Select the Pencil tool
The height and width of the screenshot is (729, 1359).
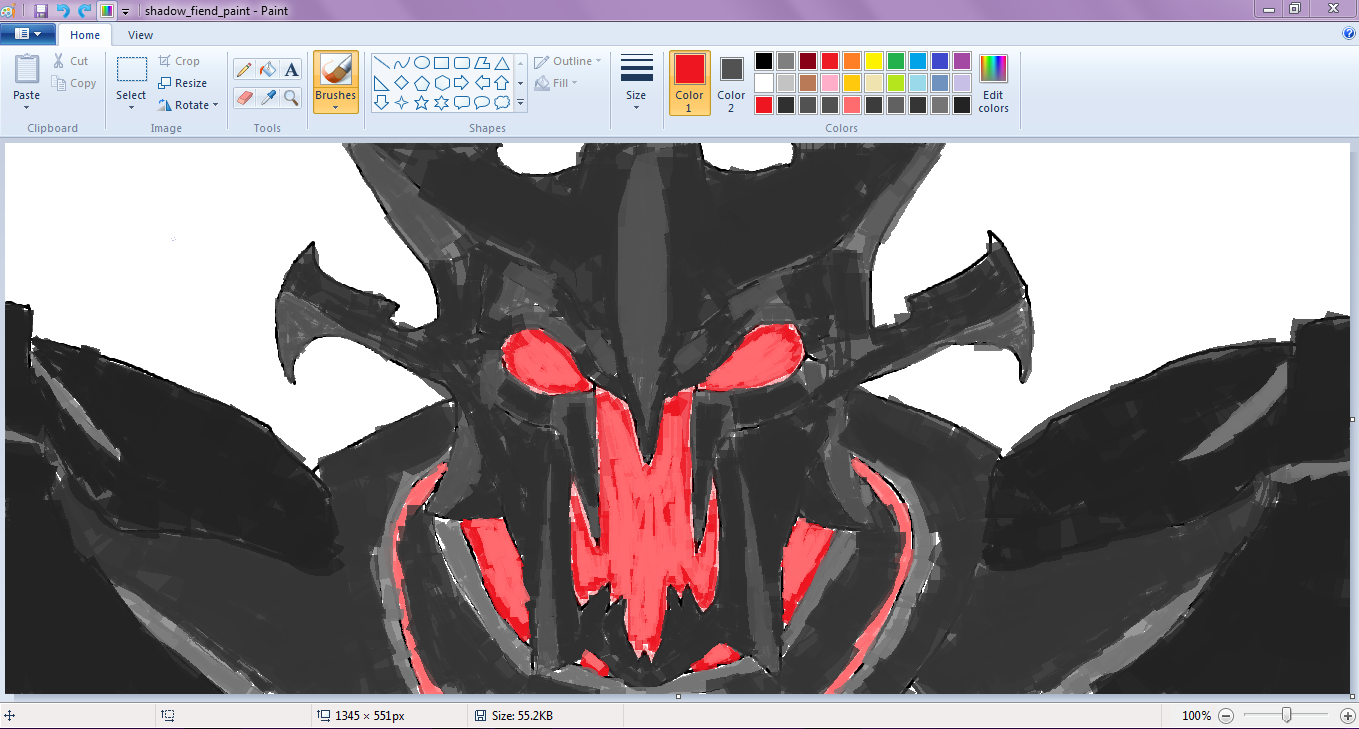[x=244, y=70]
